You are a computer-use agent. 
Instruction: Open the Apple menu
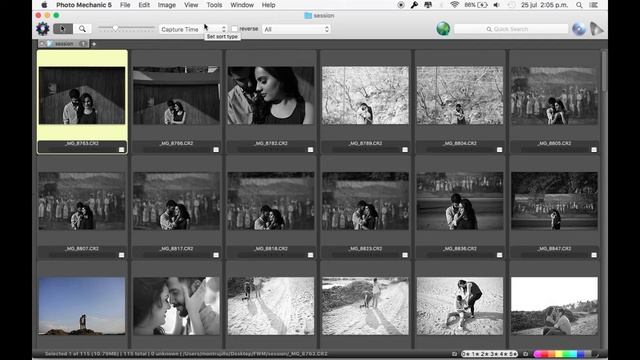44,5
